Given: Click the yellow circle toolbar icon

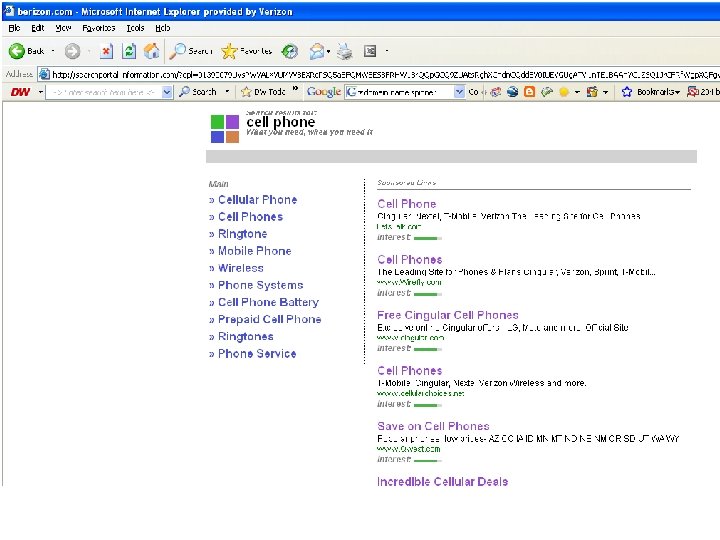Looking at the screenshot, I should point(564,92).
